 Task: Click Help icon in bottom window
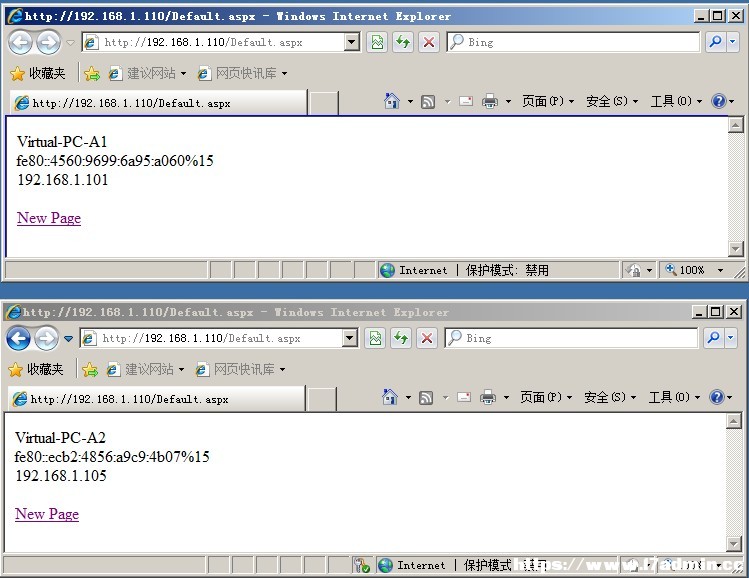[717, 397]
